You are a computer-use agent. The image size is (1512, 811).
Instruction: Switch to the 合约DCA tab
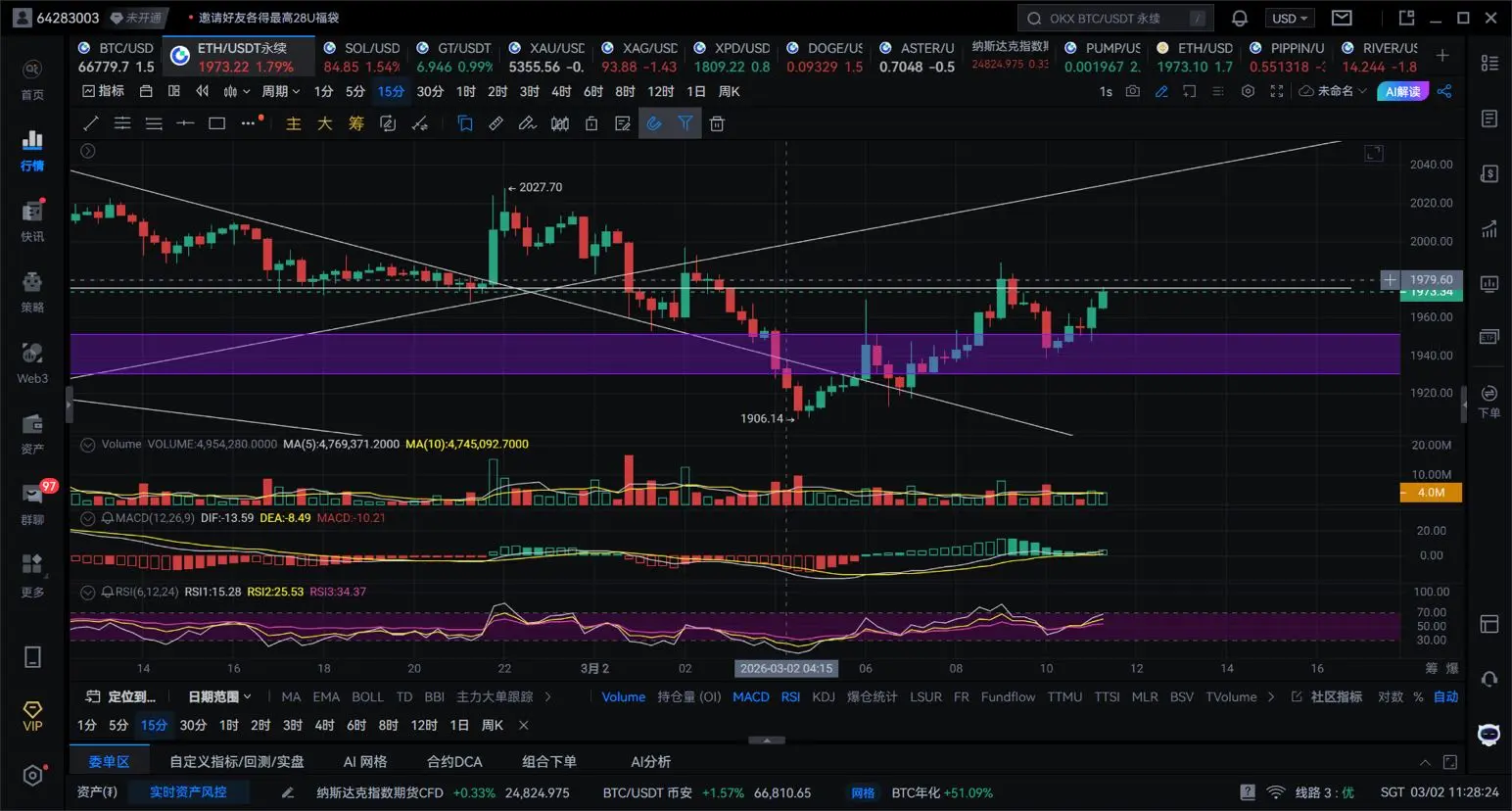pyautogui.click(x=454, y=761)
